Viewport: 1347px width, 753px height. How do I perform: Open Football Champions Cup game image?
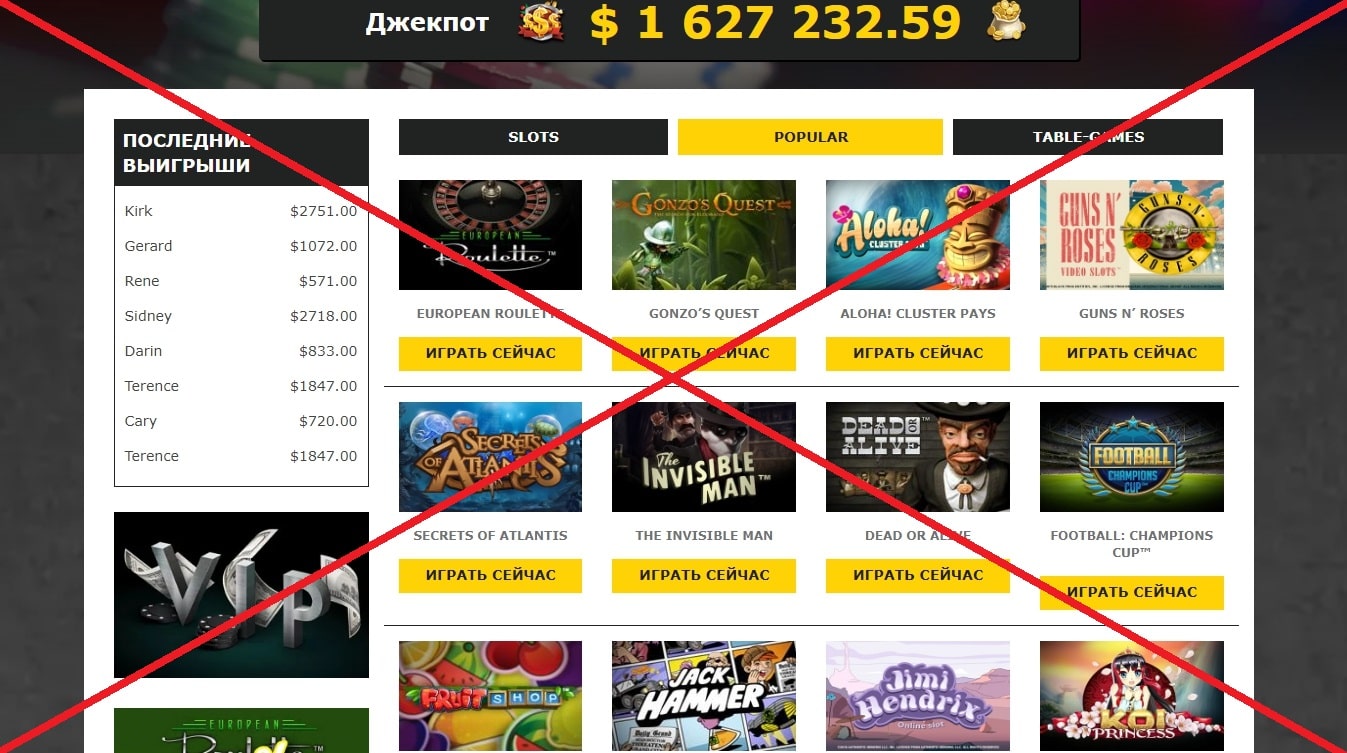(x=1132, y=457)
